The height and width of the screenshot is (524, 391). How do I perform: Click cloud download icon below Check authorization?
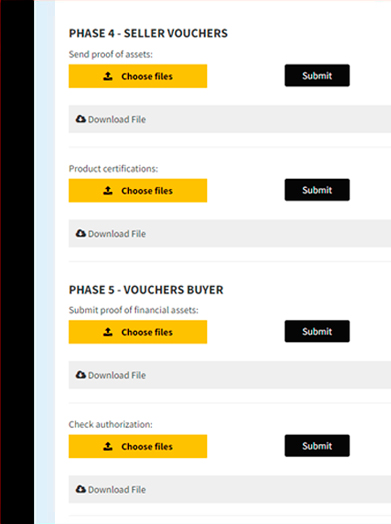(81, 489)
